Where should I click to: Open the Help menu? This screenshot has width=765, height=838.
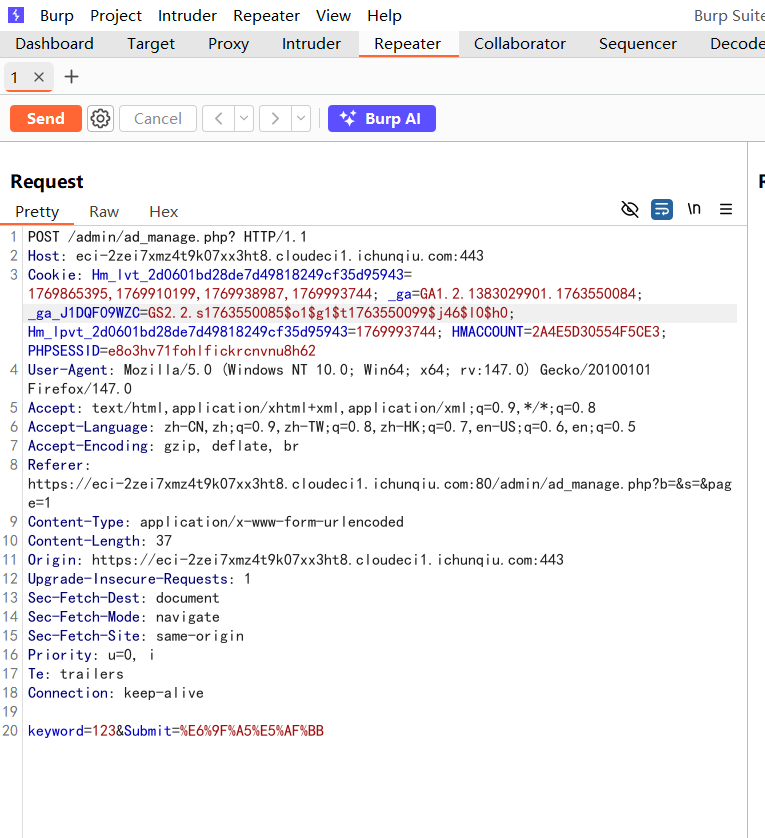pos(384,15)
